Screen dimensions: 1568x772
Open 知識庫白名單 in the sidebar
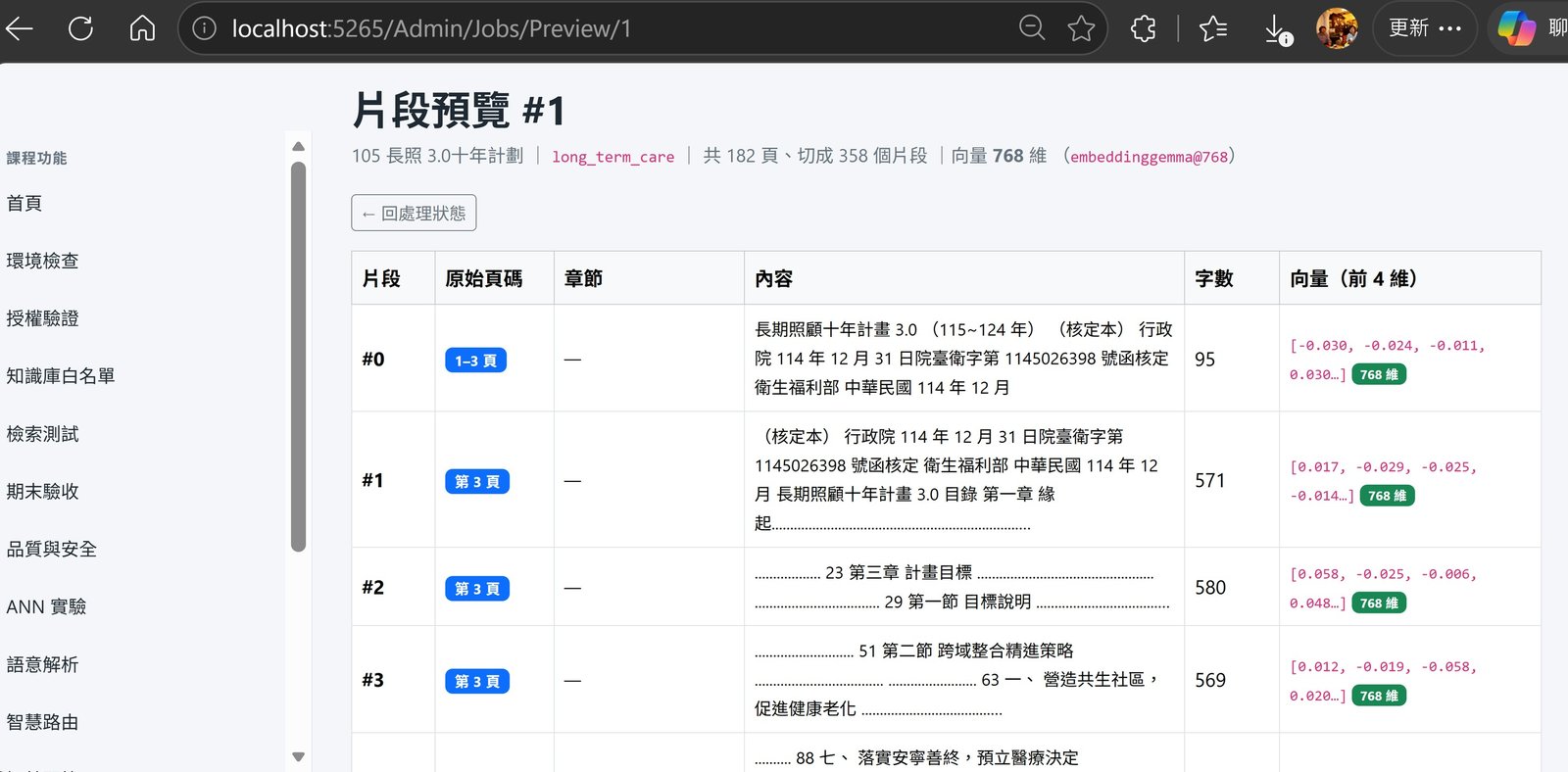61,376
